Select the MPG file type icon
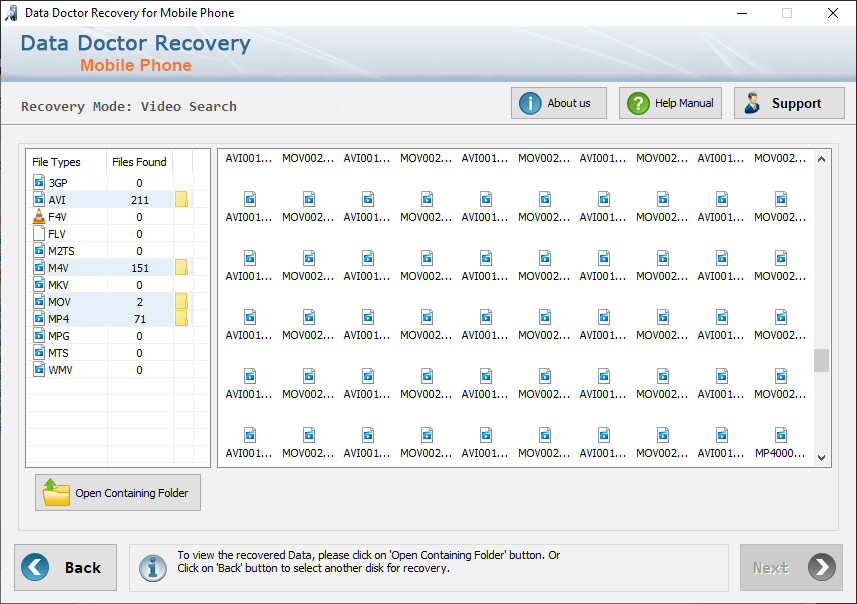 tap(39, 335)
